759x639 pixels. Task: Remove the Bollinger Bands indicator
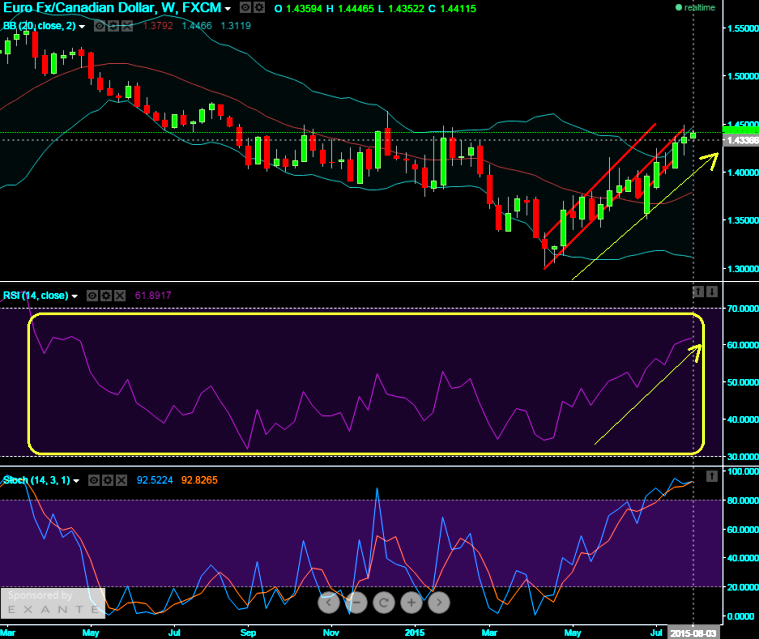click(127, 26)
